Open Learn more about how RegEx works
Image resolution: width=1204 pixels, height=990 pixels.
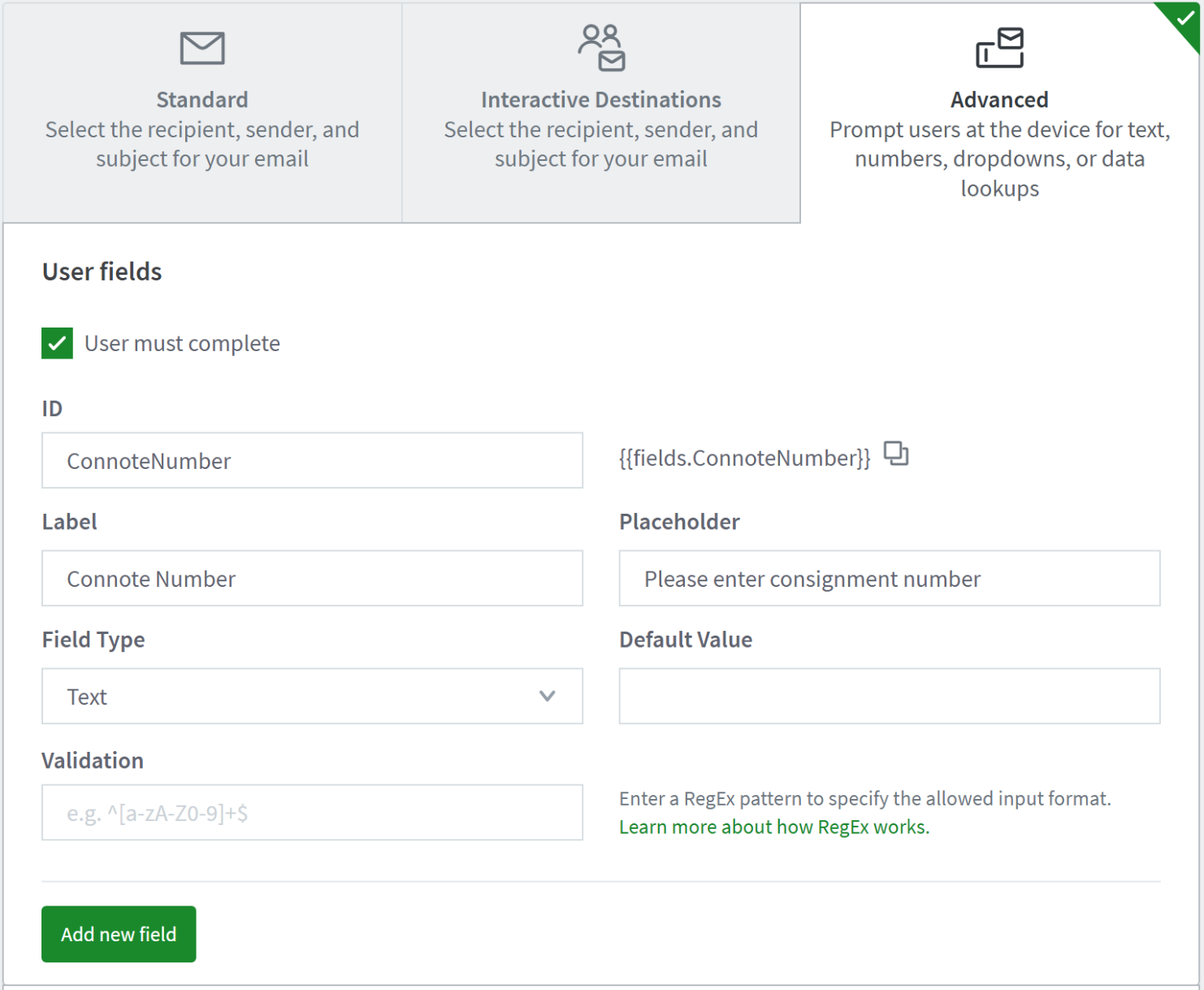(x=773, y=827)
